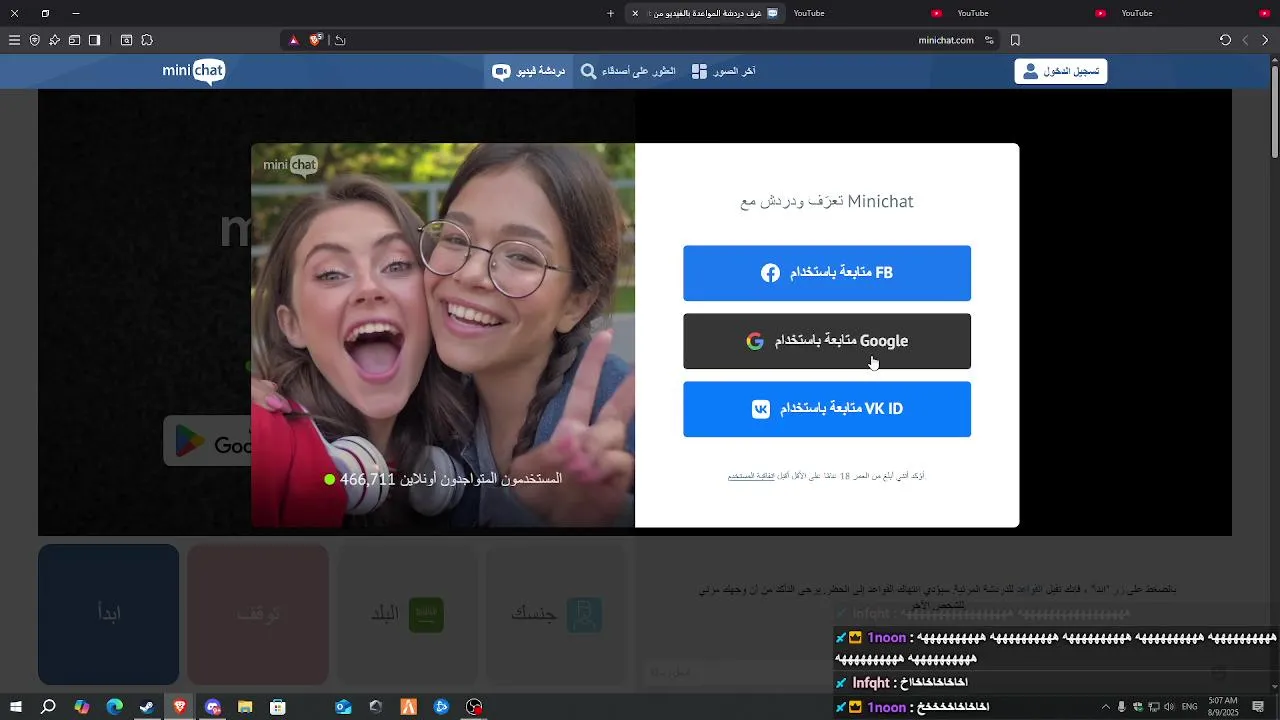Open site settings icon beside minichat.com
Screen dimensions: 1280x720
[989, 40]
